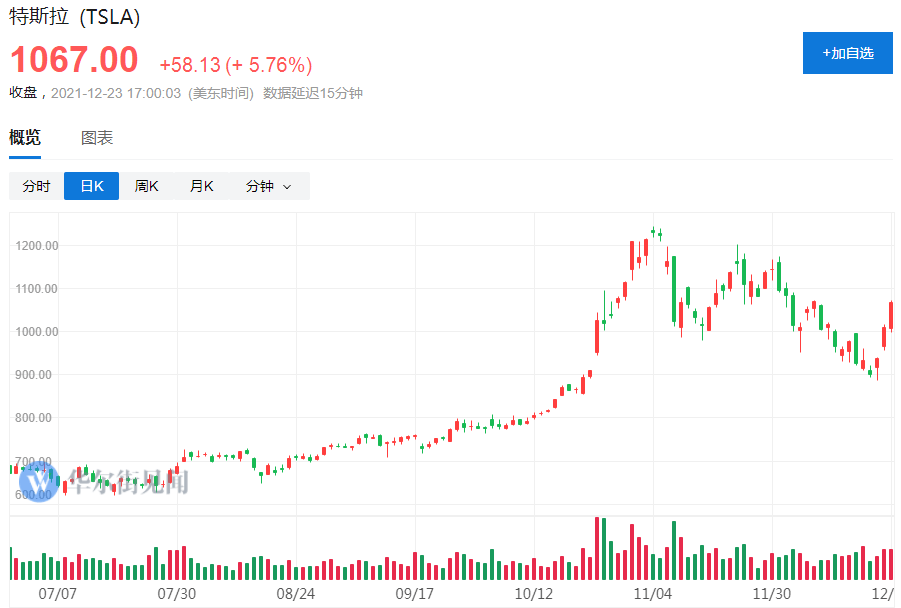Click the +加自选 add to watchlist button
This screenshot has width=901, height=608.
click(847, 53)
